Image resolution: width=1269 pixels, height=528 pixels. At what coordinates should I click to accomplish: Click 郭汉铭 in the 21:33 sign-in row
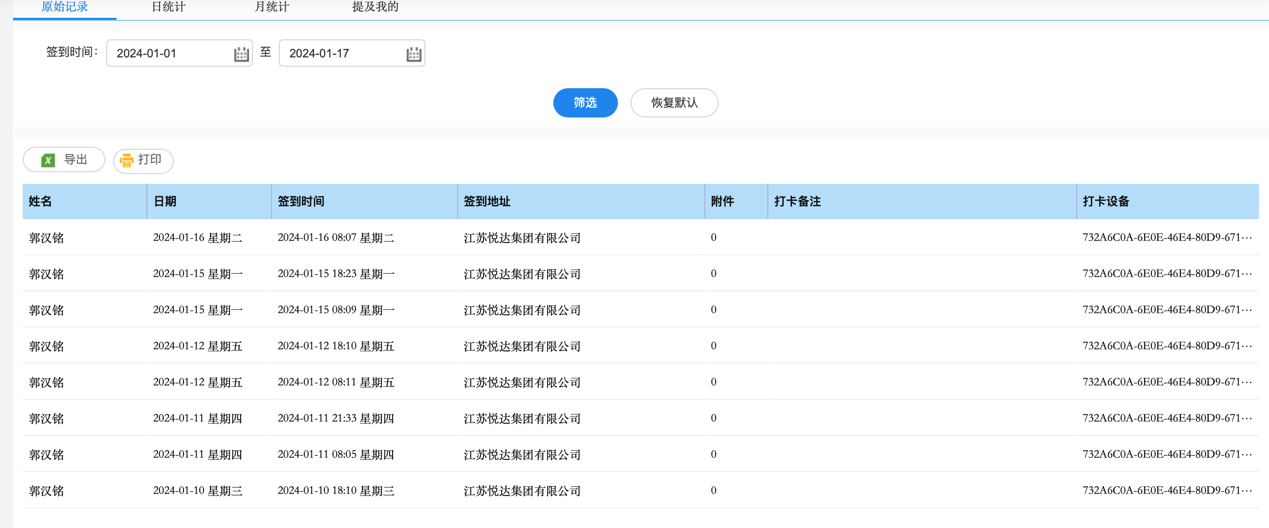point(47,418)
